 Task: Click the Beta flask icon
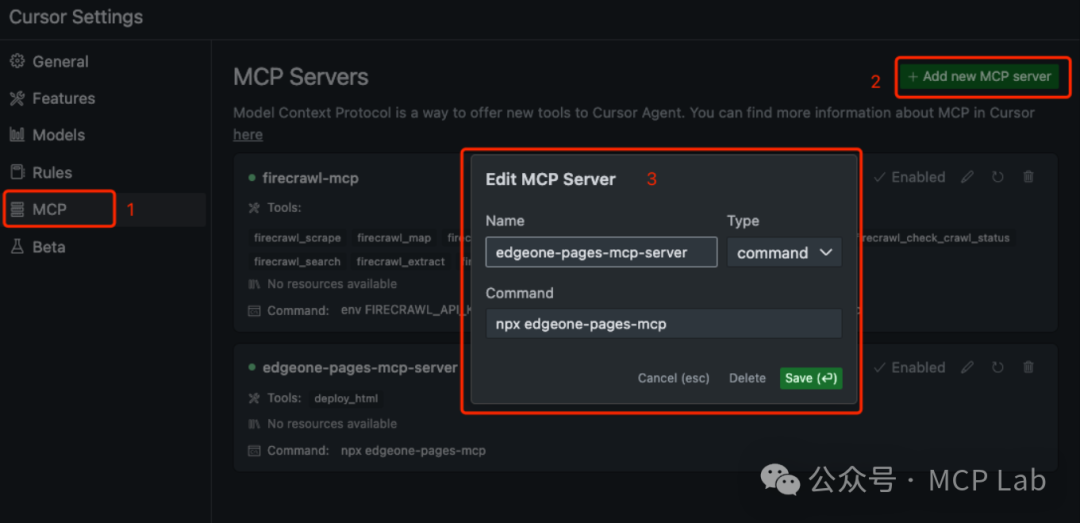17,247
